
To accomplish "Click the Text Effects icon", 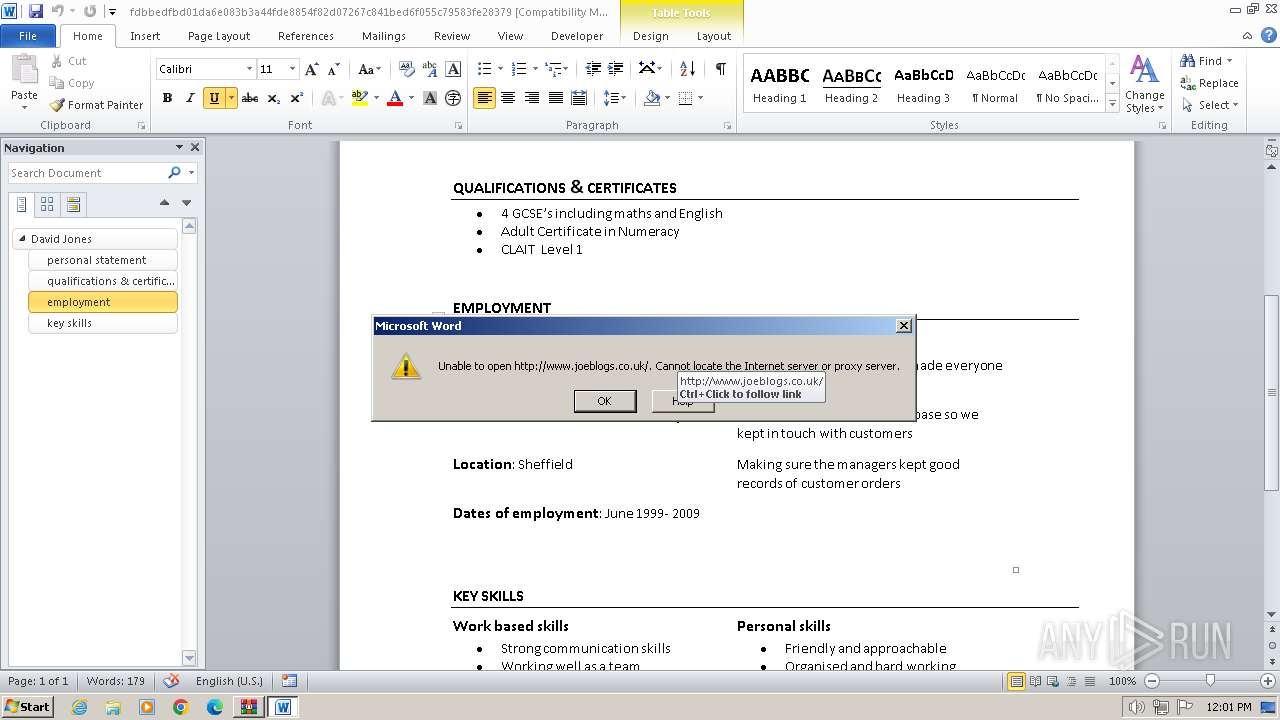I will click(328, 98).
